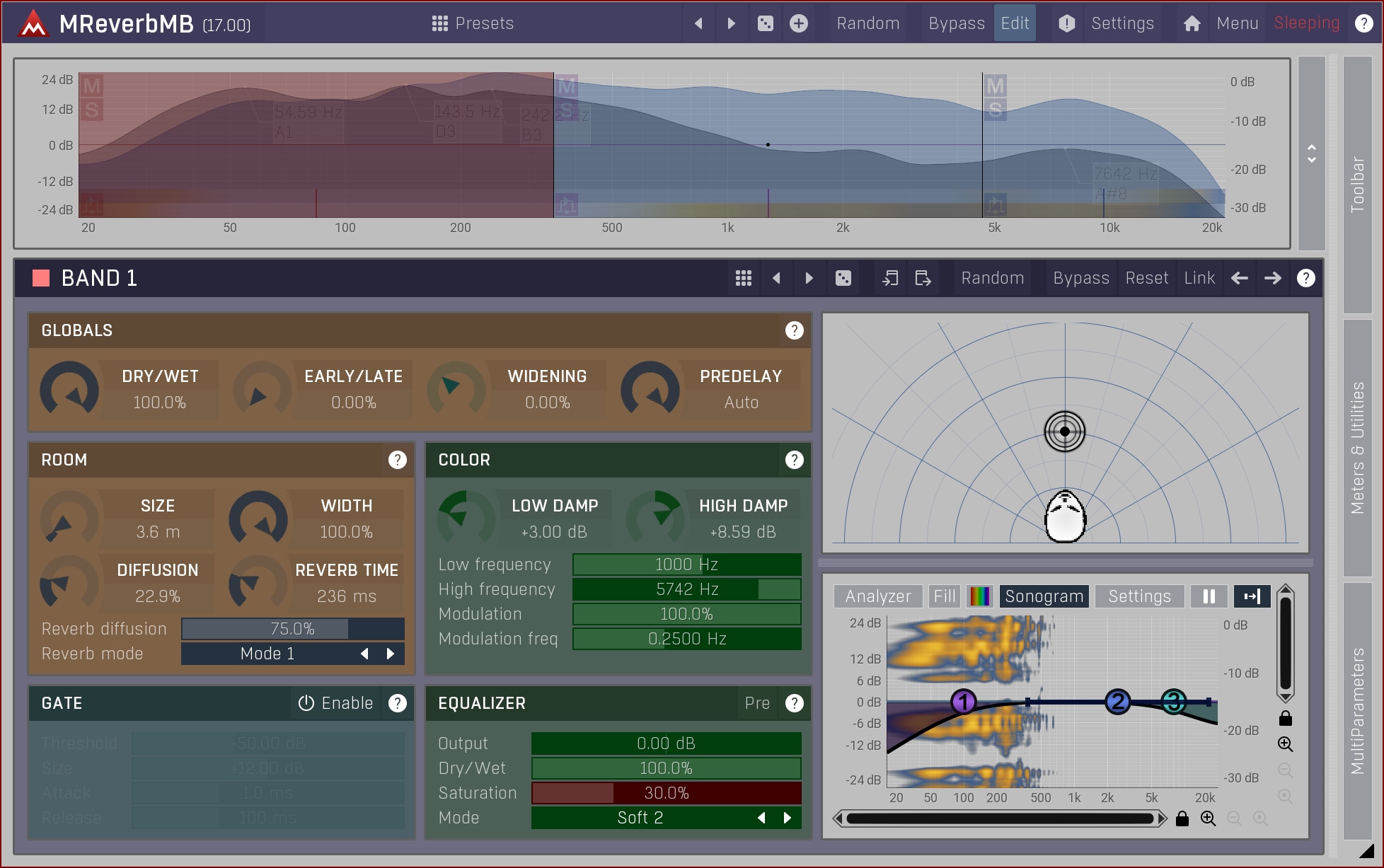Select next Reverb mode with right arrow
This screenshot has height=868, width=1384.
391,654
